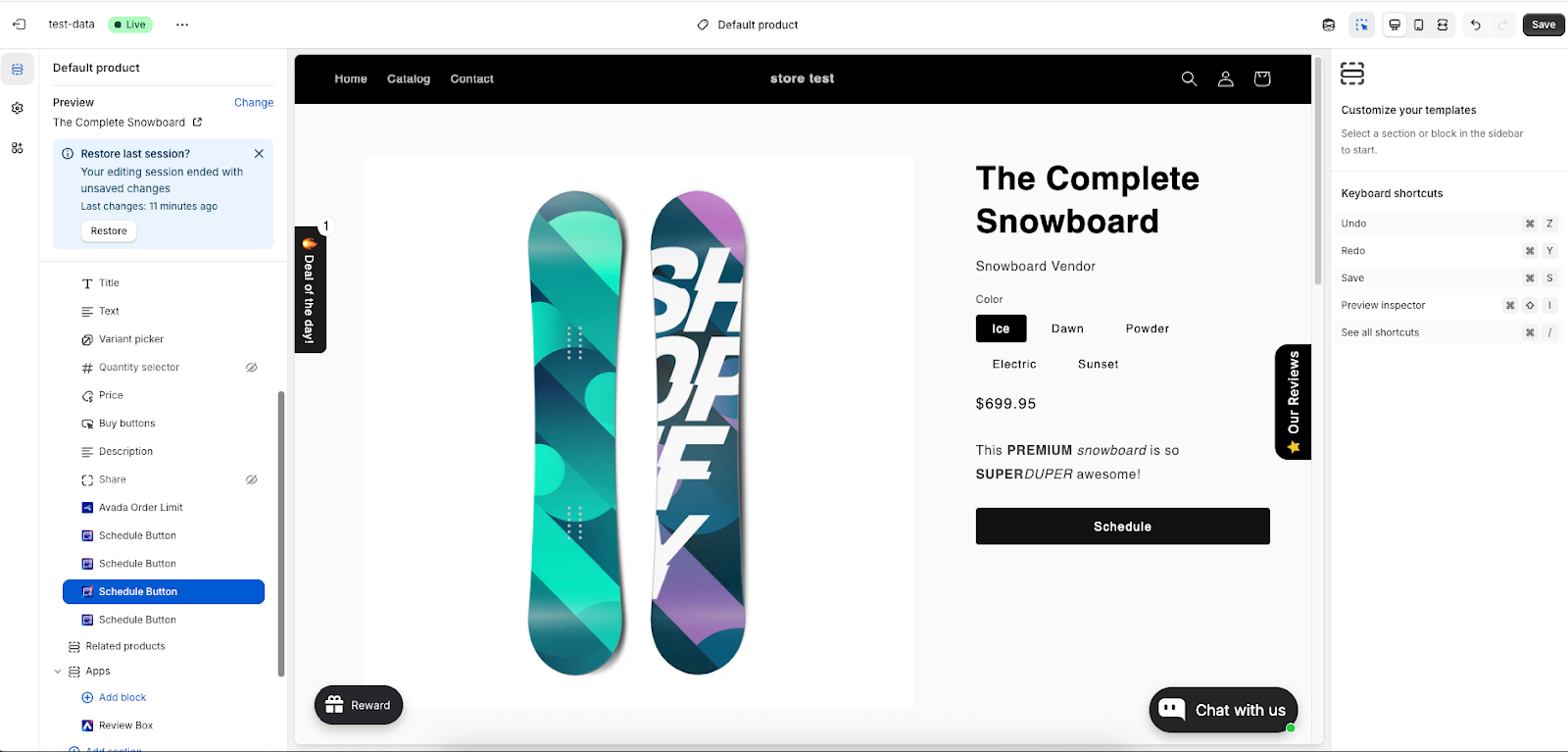Click the Restore button

click(109, 231)
